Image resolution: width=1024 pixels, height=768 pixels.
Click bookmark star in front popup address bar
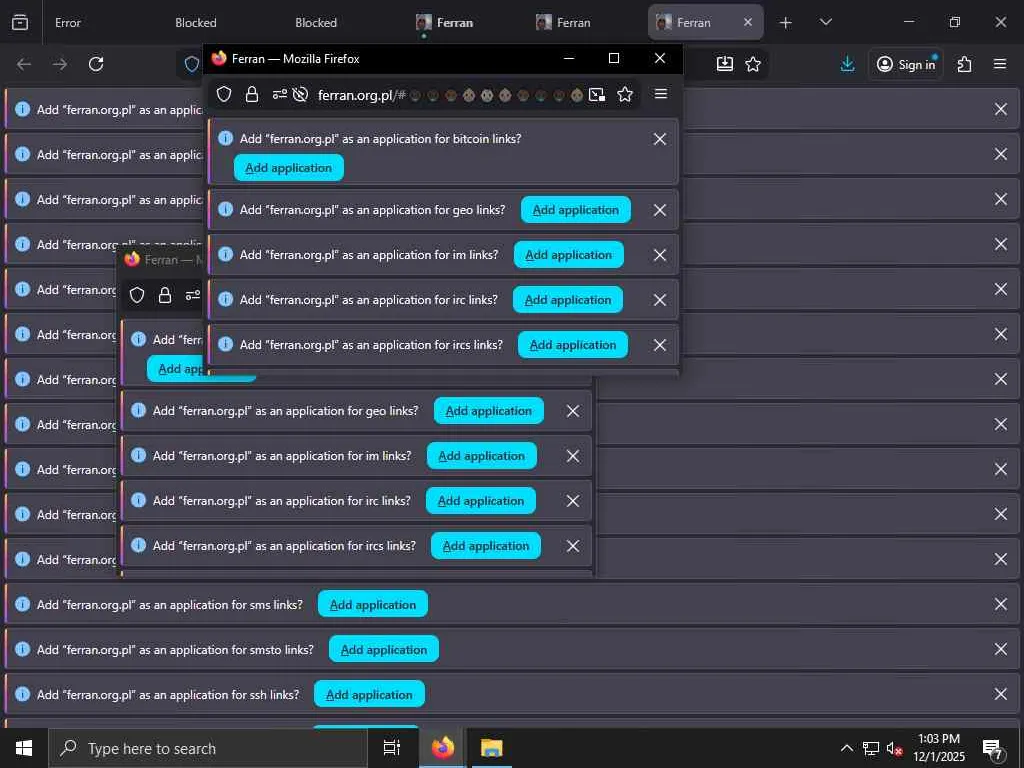tap(625, 95)
